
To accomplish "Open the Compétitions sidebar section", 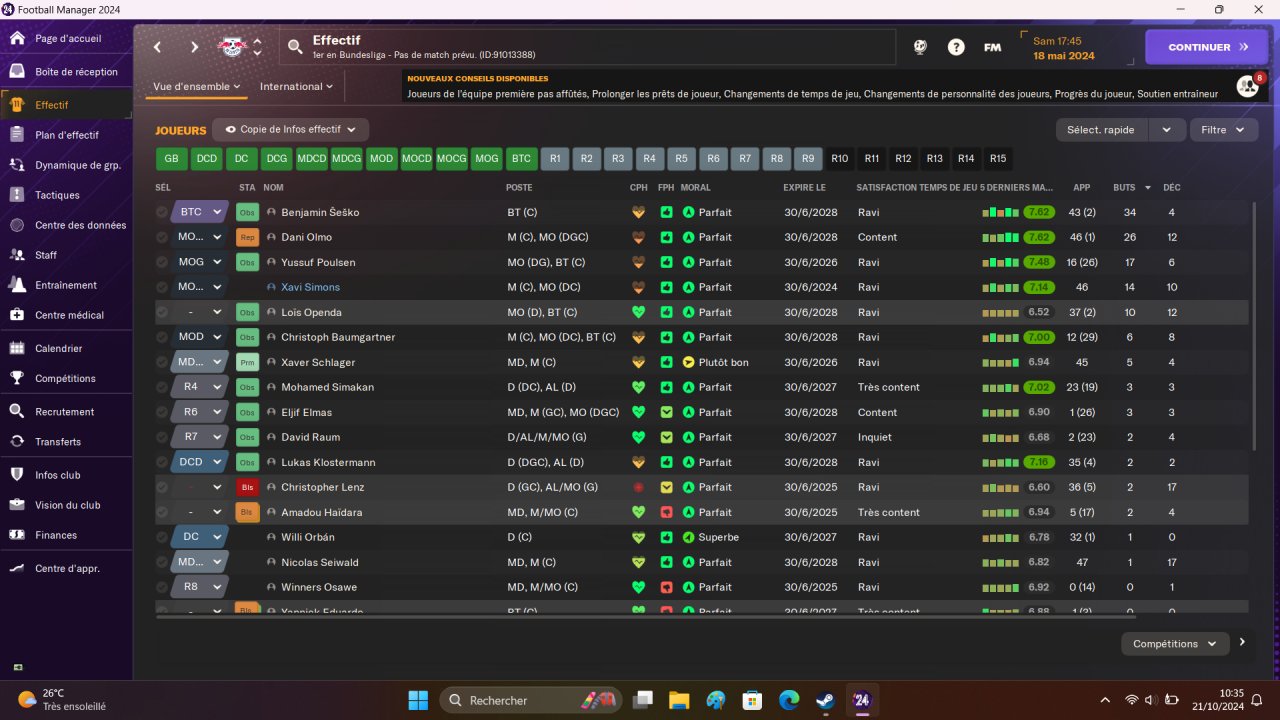I will (65, 379).
